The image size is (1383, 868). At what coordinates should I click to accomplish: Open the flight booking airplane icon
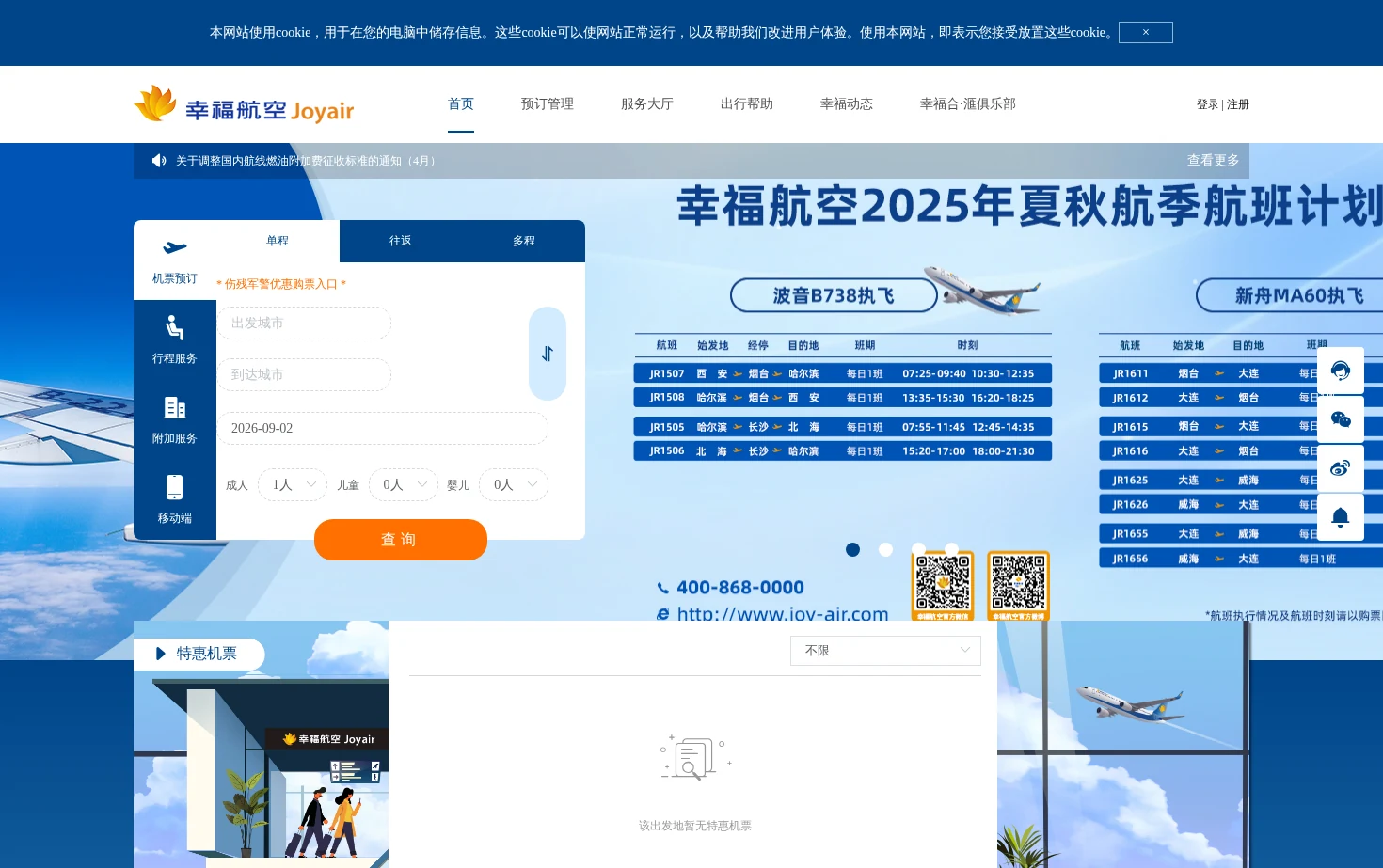point(175,247)
